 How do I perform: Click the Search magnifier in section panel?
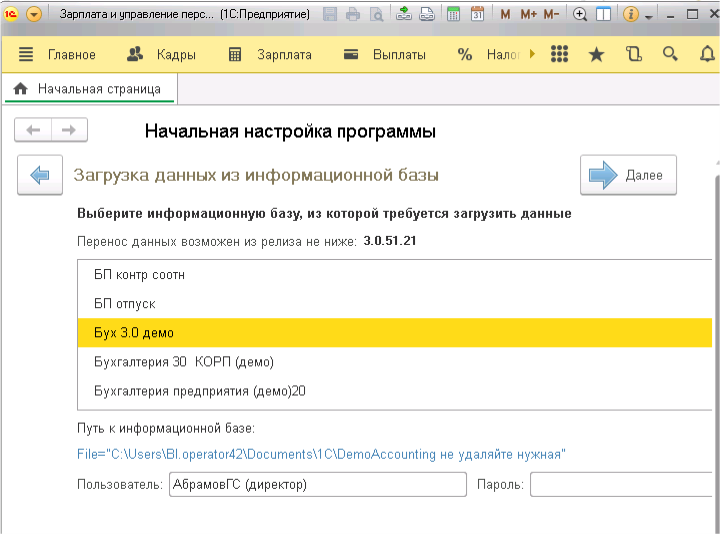point(670,54)
